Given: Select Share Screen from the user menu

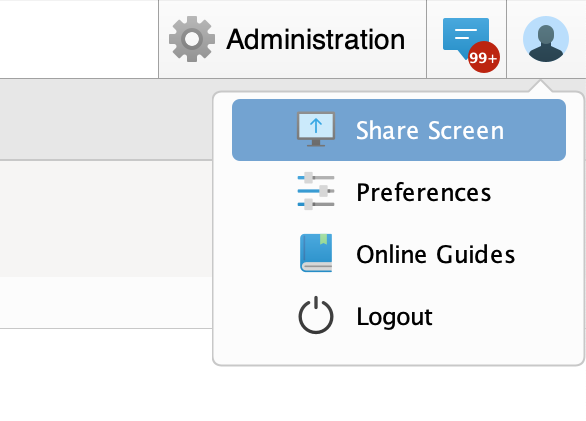Looking at the screenshot, I should 399,130.
